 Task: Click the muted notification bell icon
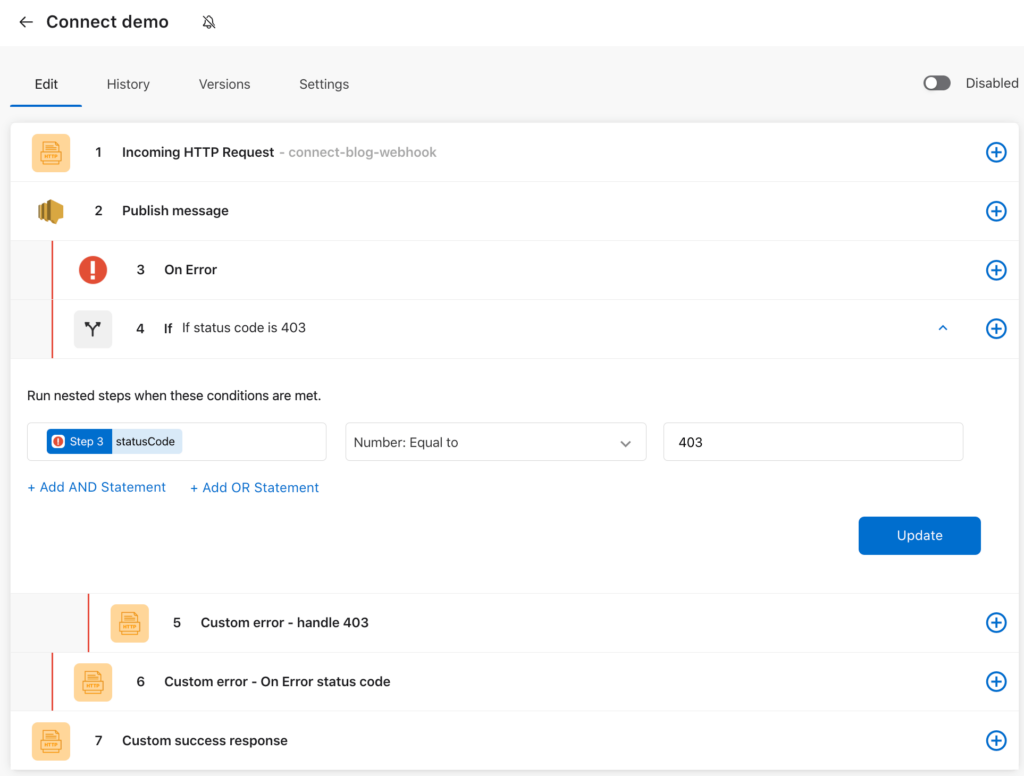tap(209, 22)
